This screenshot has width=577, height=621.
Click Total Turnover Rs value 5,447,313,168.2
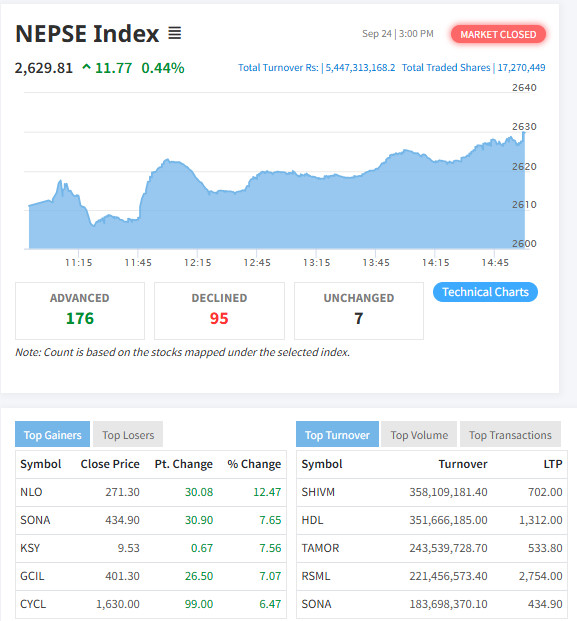[360, 68]
